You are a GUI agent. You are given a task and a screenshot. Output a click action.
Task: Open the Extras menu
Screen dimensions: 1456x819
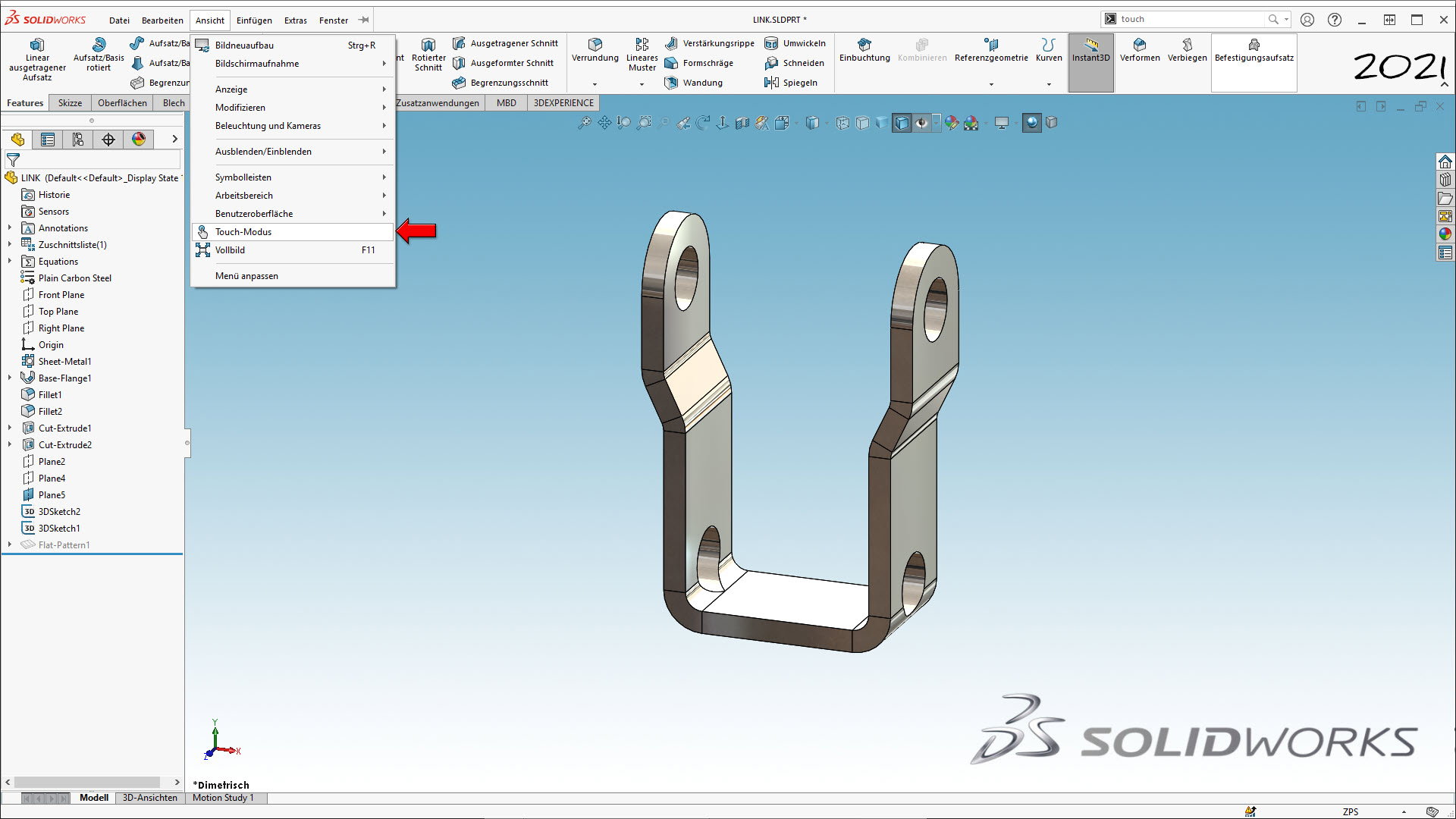[295, 20]
